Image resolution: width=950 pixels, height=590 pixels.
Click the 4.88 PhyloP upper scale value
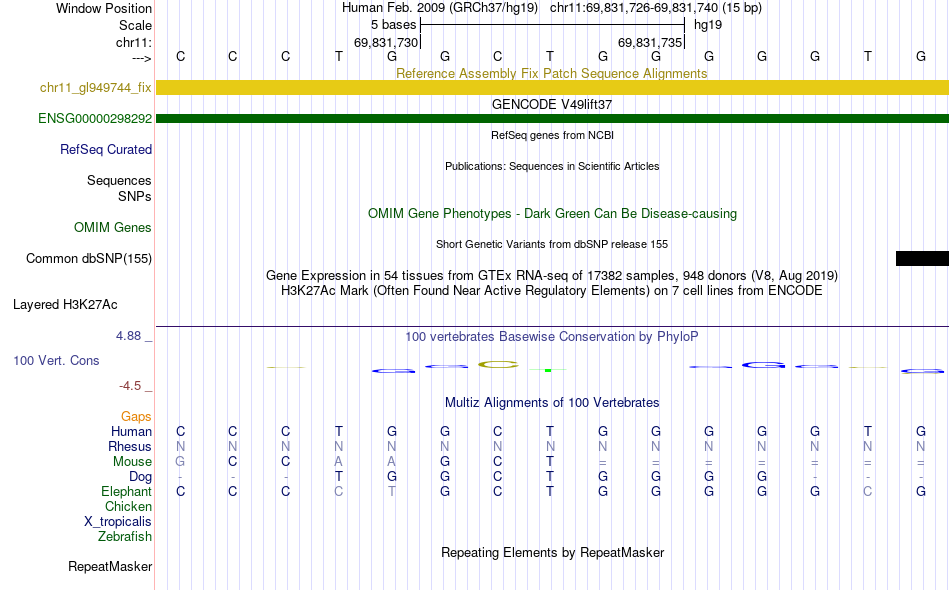tap(129, 336)
